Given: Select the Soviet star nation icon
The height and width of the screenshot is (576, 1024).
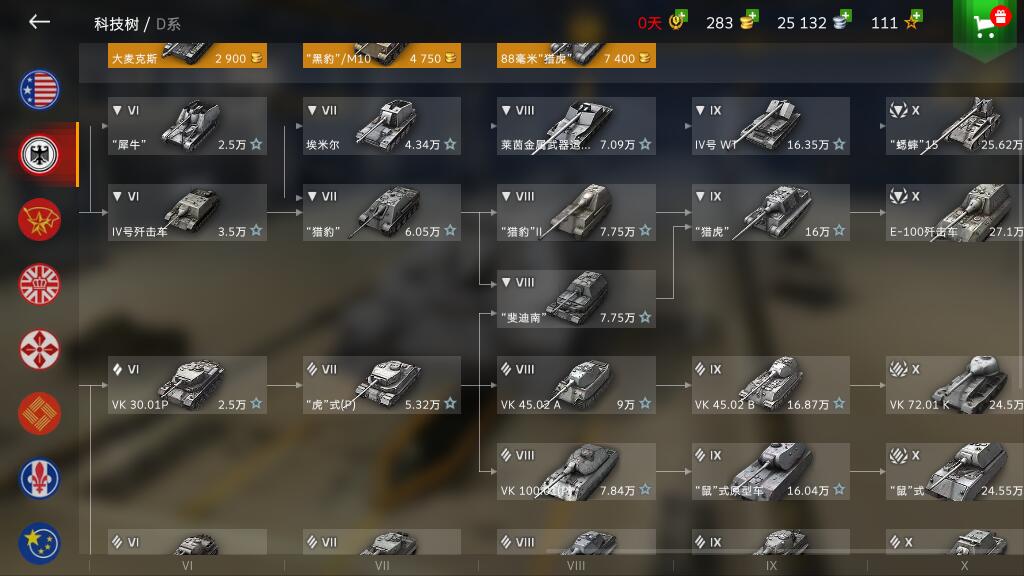Looking at the screenshot, I should (39, 219).
